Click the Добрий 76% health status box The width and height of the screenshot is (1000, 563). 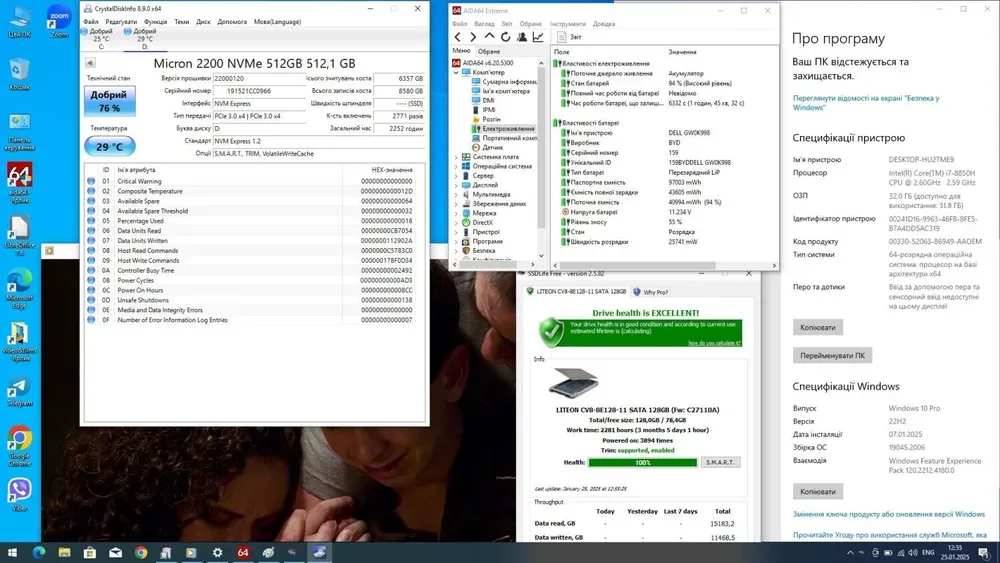point(109,101)
